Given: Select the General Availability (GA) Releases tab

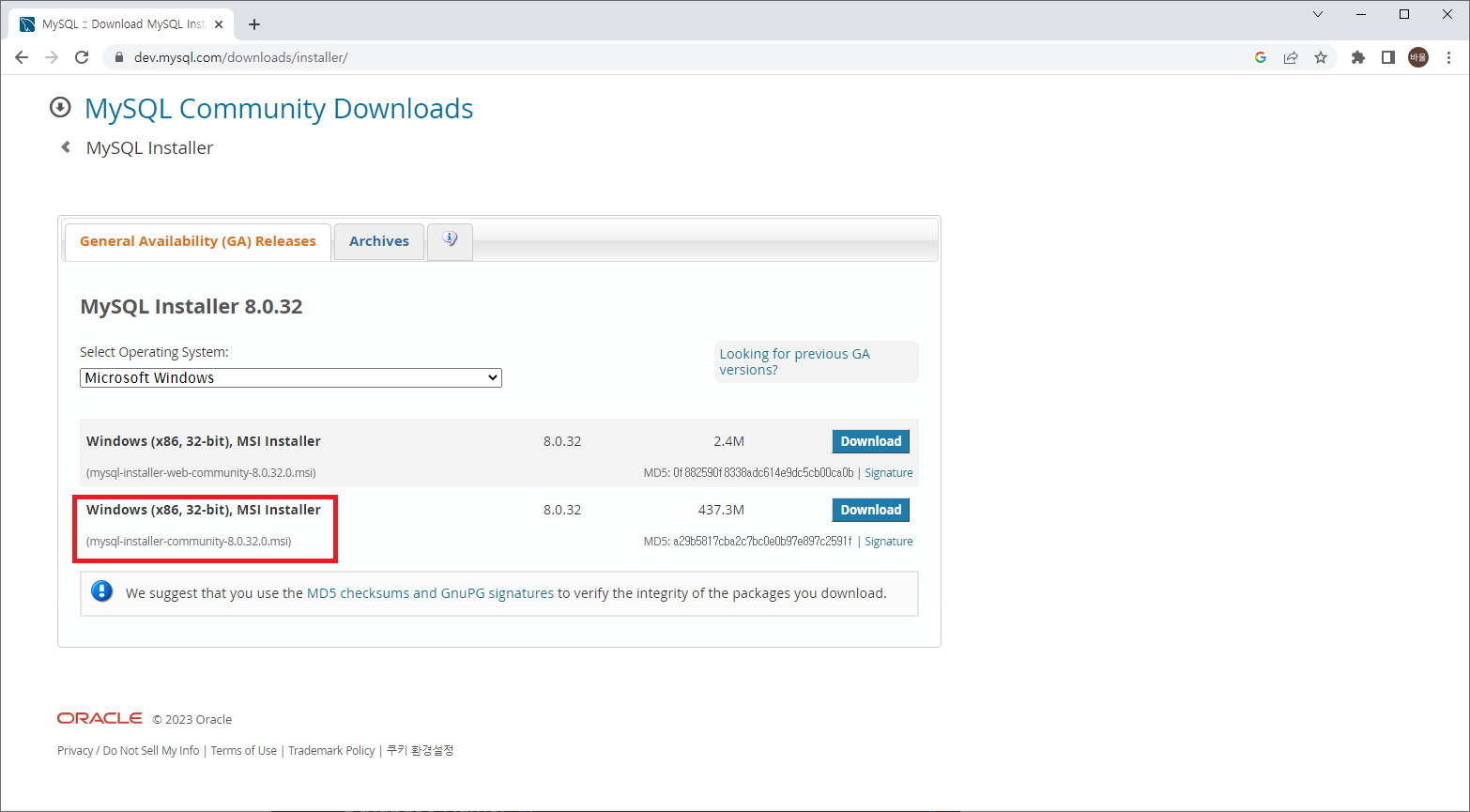Looking at the screenshot, I should click(x=197, y=241).
